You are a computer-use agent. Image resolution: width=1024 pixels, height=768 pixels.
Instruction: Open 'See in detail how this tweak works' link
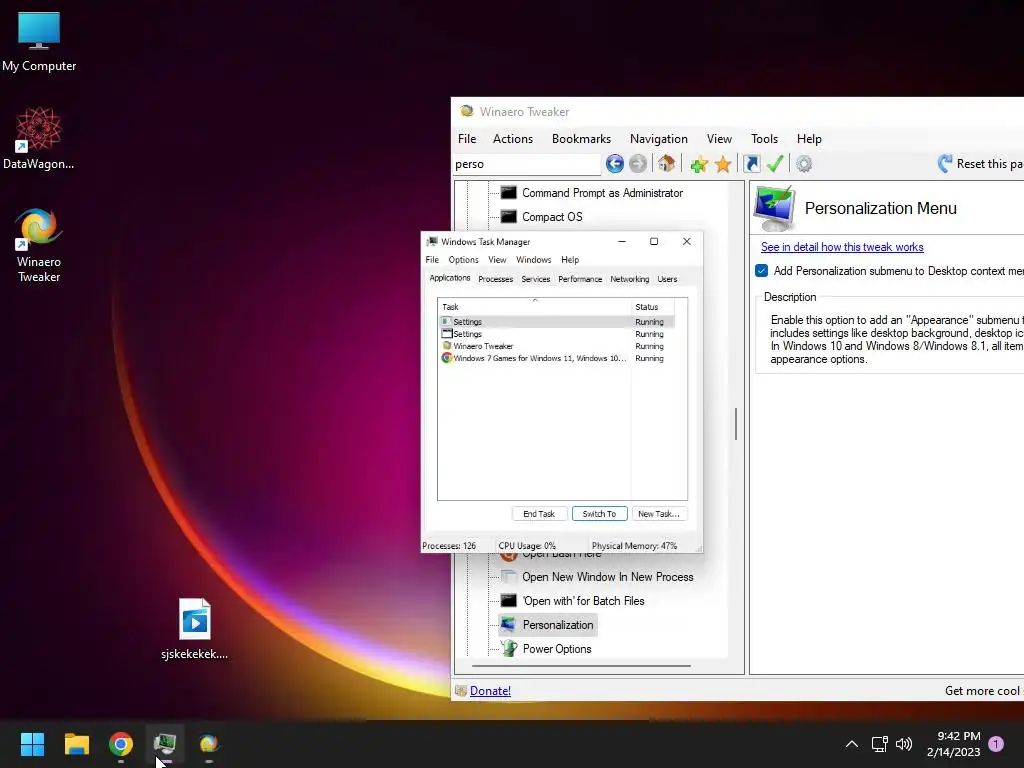pos(842,247)
